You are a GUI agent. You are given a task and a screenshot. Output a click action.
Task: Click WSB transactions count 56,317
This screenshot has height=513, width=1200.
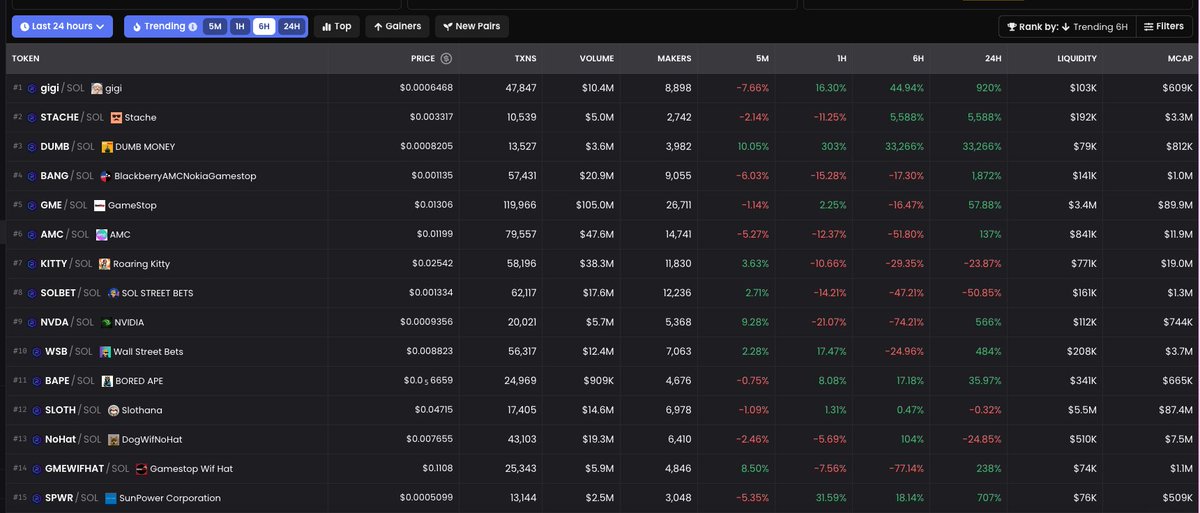(519, 351)
